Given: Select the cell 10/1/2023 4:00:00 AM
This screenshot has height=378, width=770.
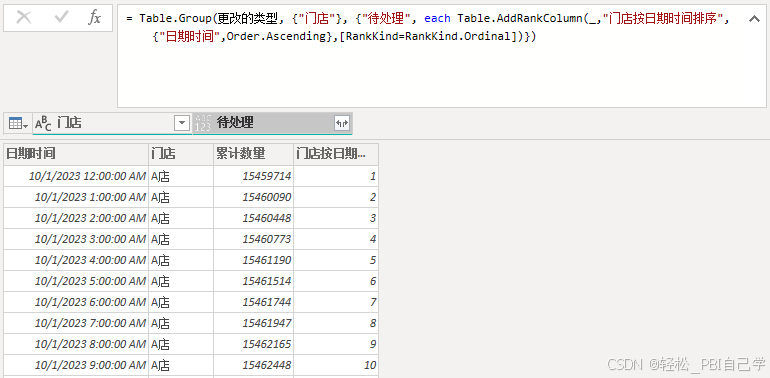Looking at the screenshot, I should [x=76, y=260].
